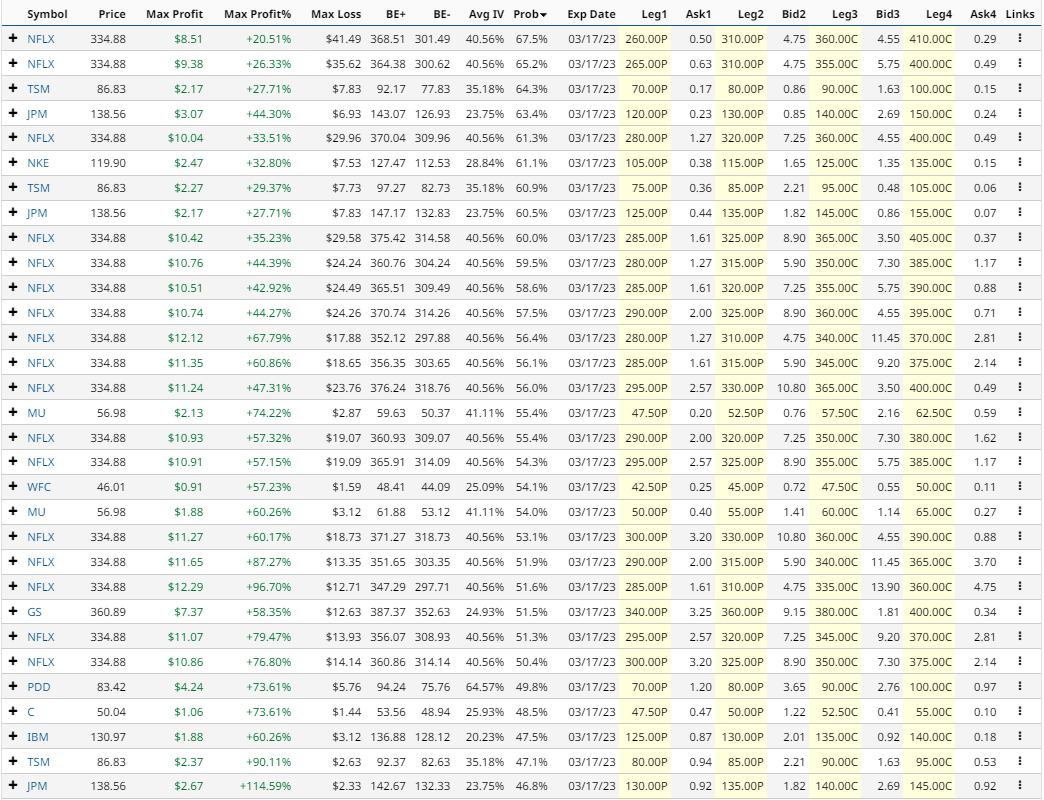Open links menu for TSM $2.27 row

click(x=1019, y=188)
